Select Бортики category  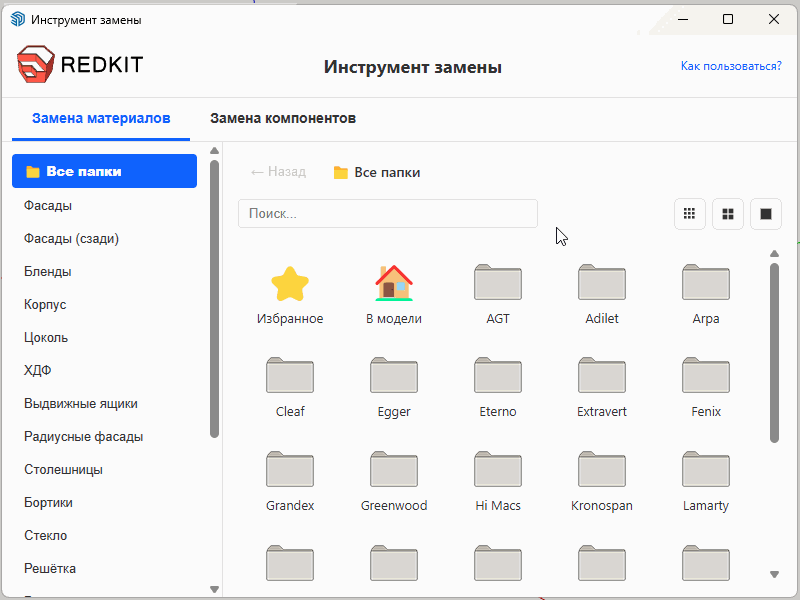point(105,503)
